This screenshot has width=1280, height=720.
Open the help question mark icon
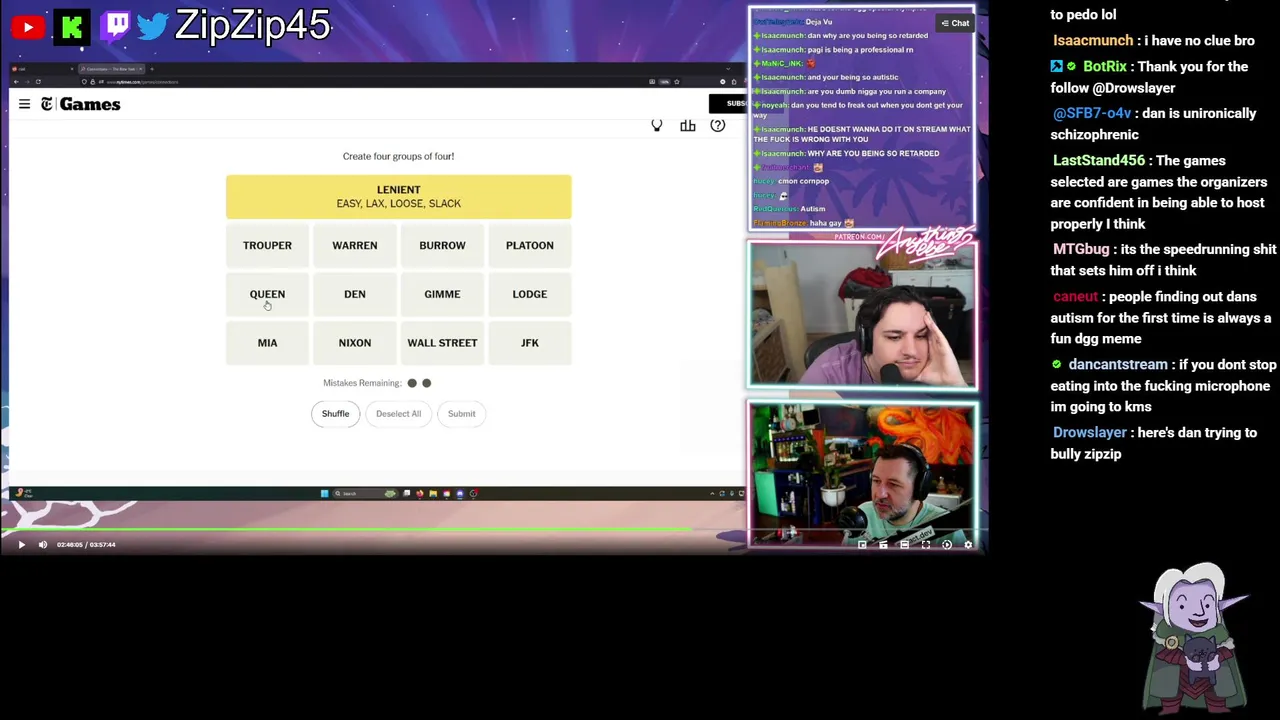(x=718, y=125)
